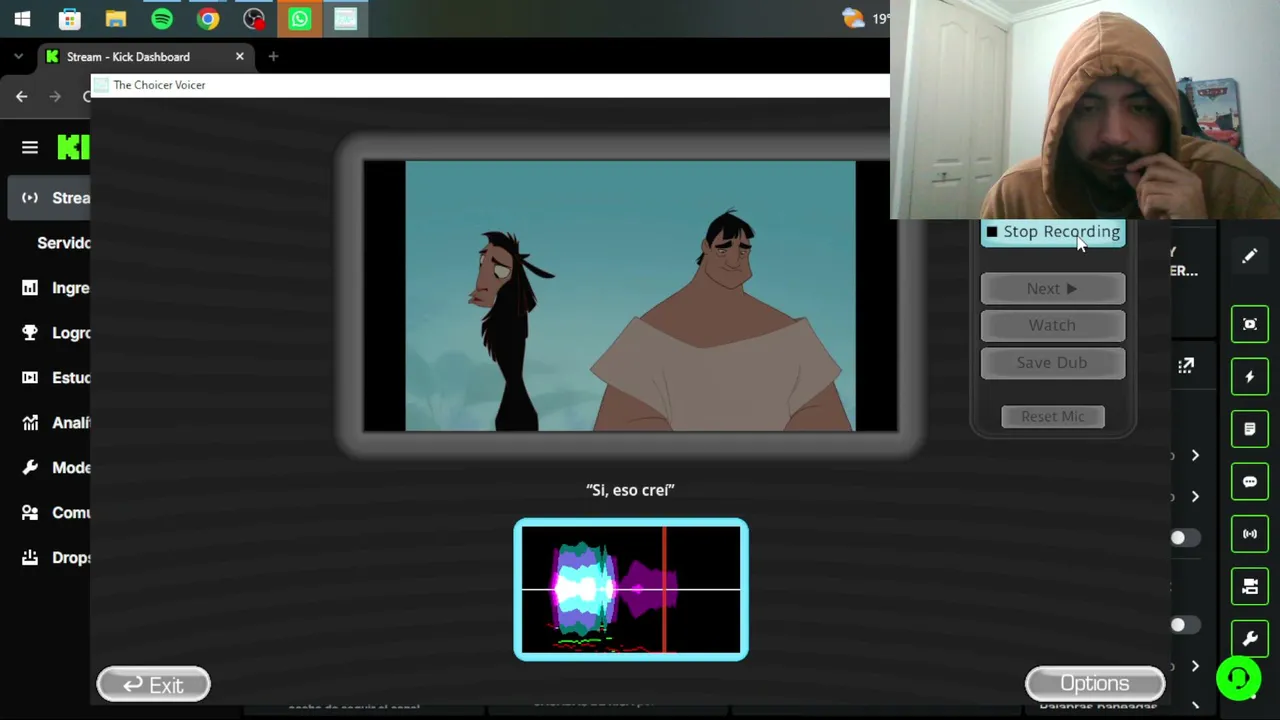Open the Servidor item in Kick sidebar
The image size is (1280, 720).
click(x=63, y=243)
